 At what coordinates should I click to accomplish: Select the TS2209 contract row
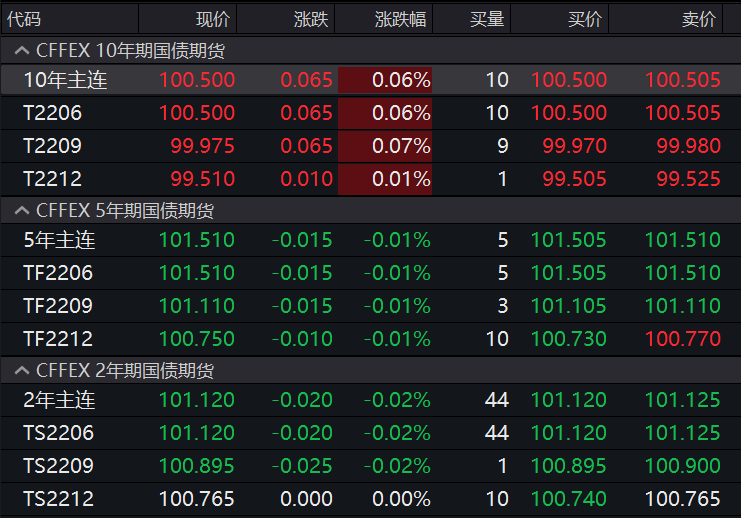(58, 466)
